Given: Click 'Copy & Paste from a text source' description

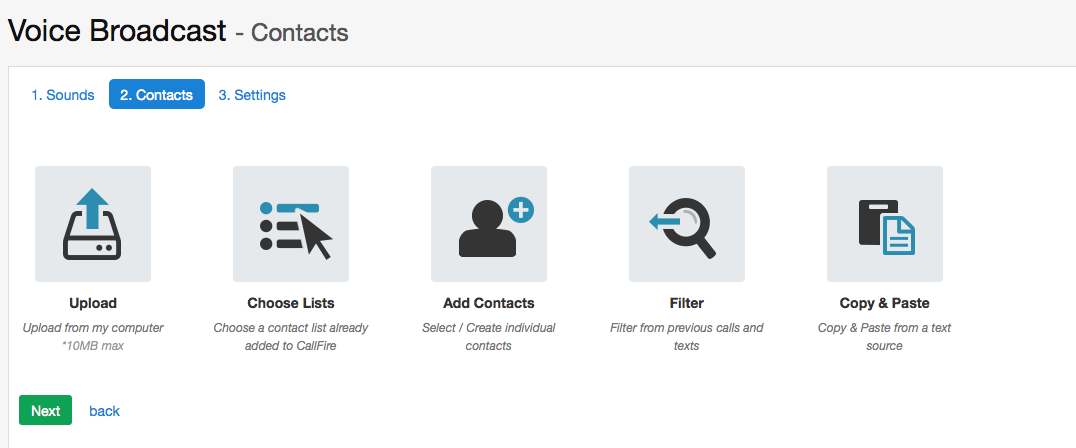Looking at the screenshot, I should [885, 337].
